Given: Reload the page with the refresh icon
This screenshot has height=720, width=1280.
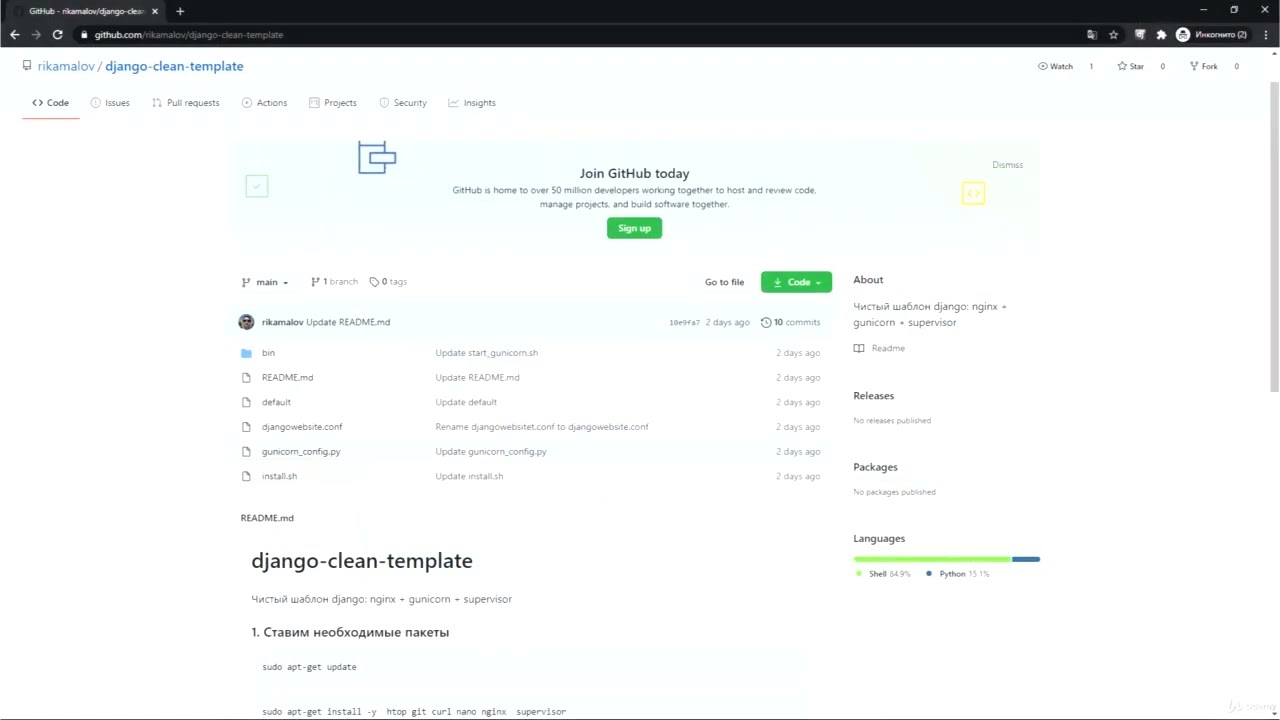Looking at the screenshot, I should 58,34.
